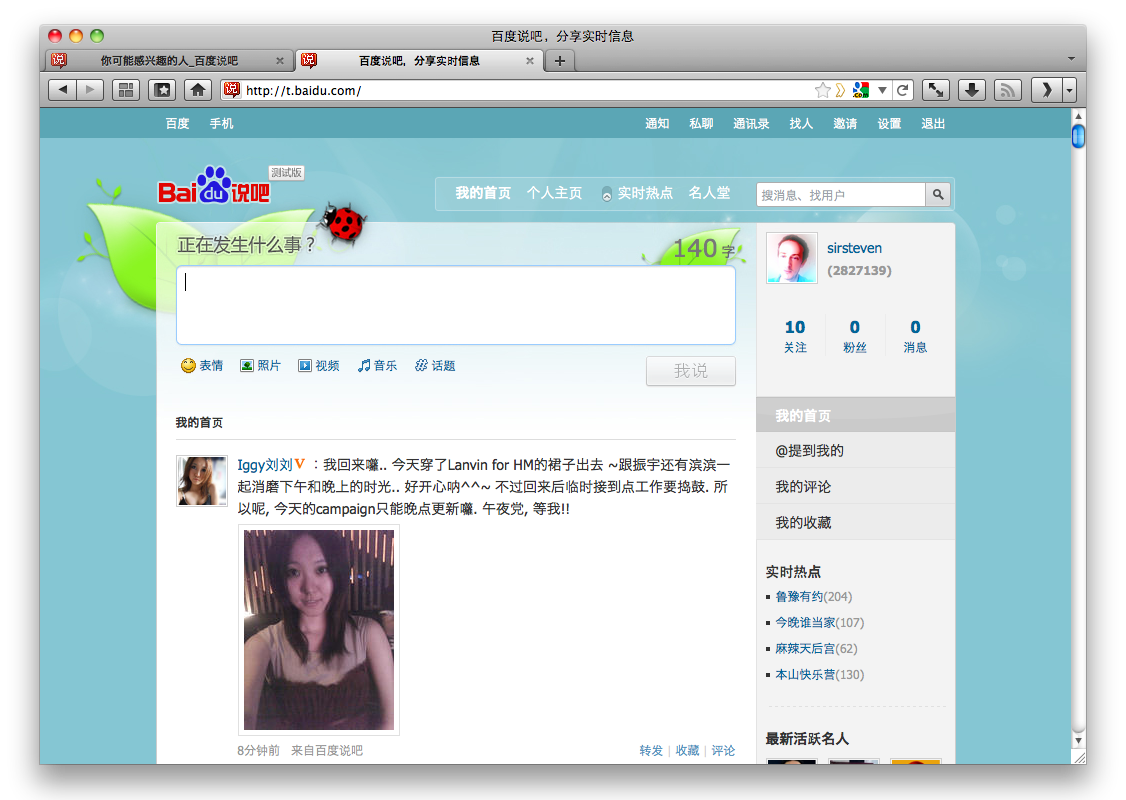
Task: Open the 手机 link in the top bar
Action: [221, 124]
